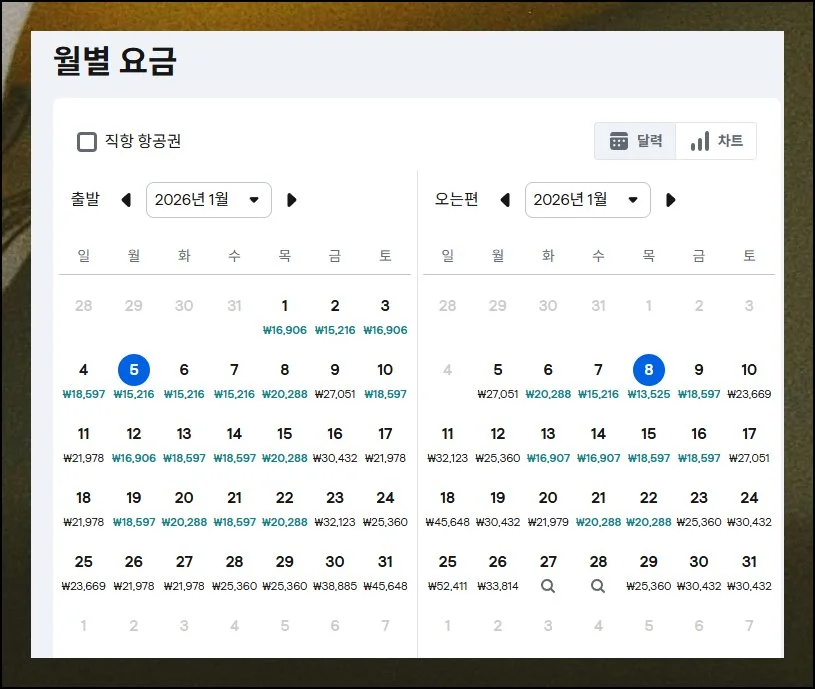Open the 출발 month dropdown 2026년 1월
This screenshot has height=689, width=815.
208,200
